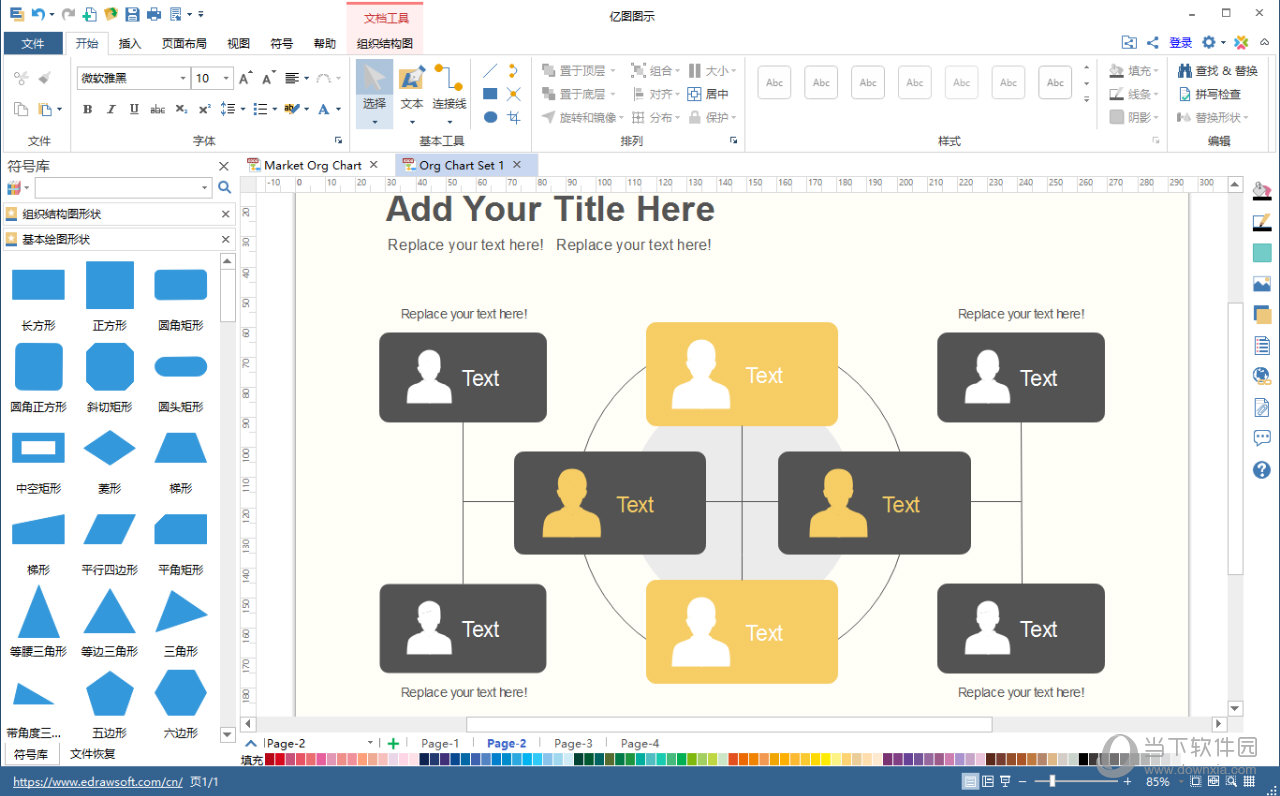Click the Print icon in quick access toolbar
The image size is (1280, 796).
point(153,14)
